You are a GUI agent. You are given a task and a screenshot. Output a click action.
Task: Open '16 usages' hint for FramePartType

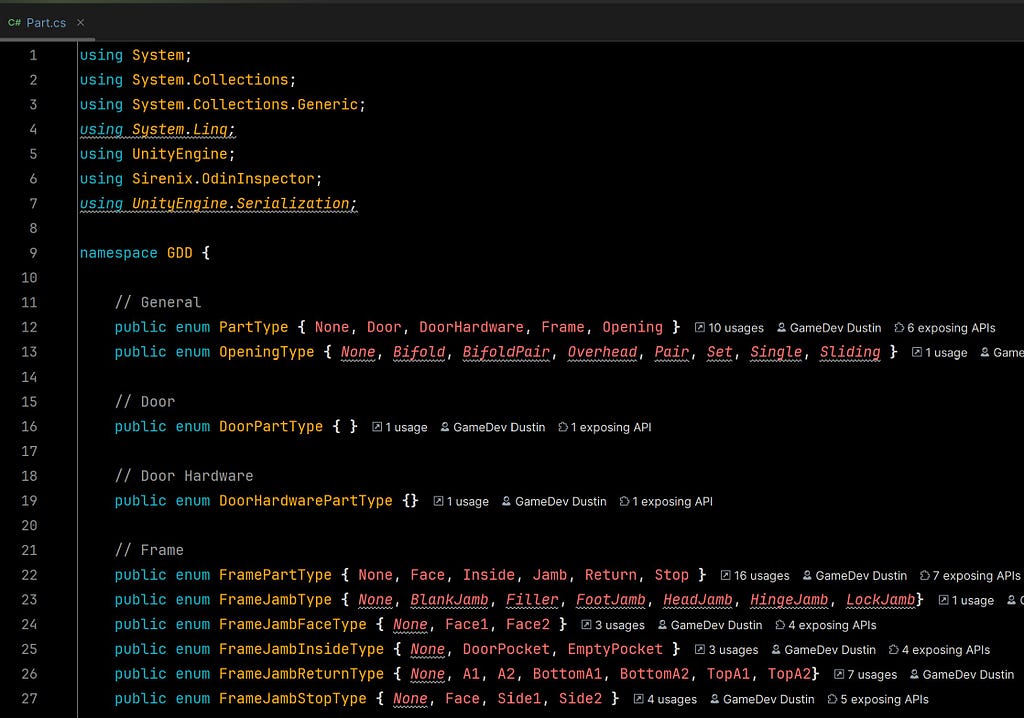coord(761,576)
